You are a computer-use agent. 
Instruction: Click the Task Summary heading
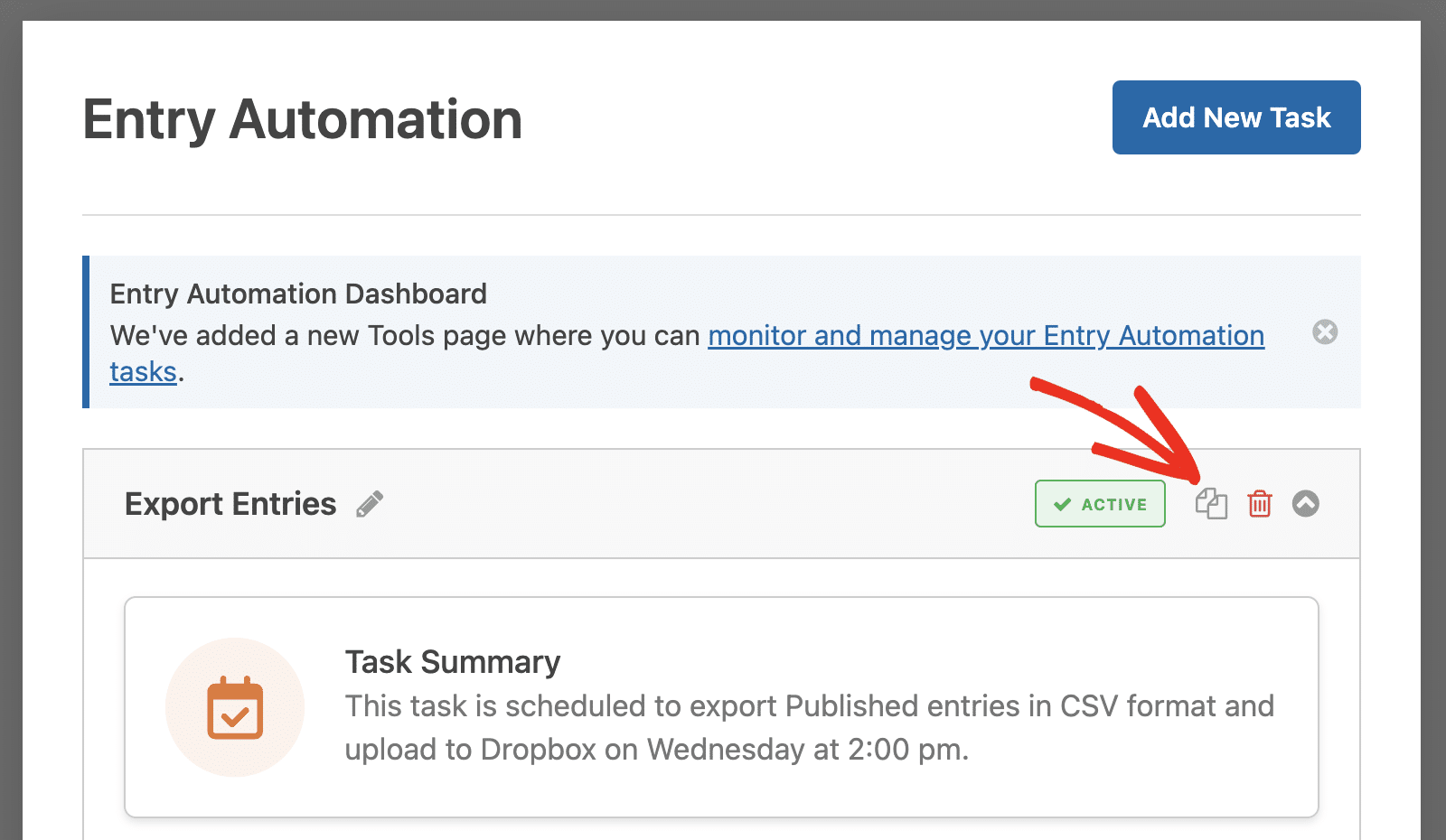pyautogui.click(x=453, y=662)
